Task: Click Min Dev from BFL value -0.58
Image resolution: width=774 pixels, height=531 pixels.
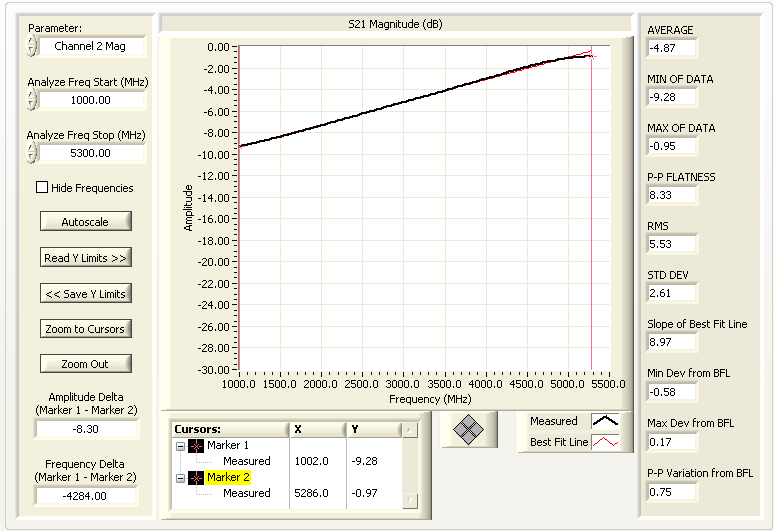Action: 671,392
